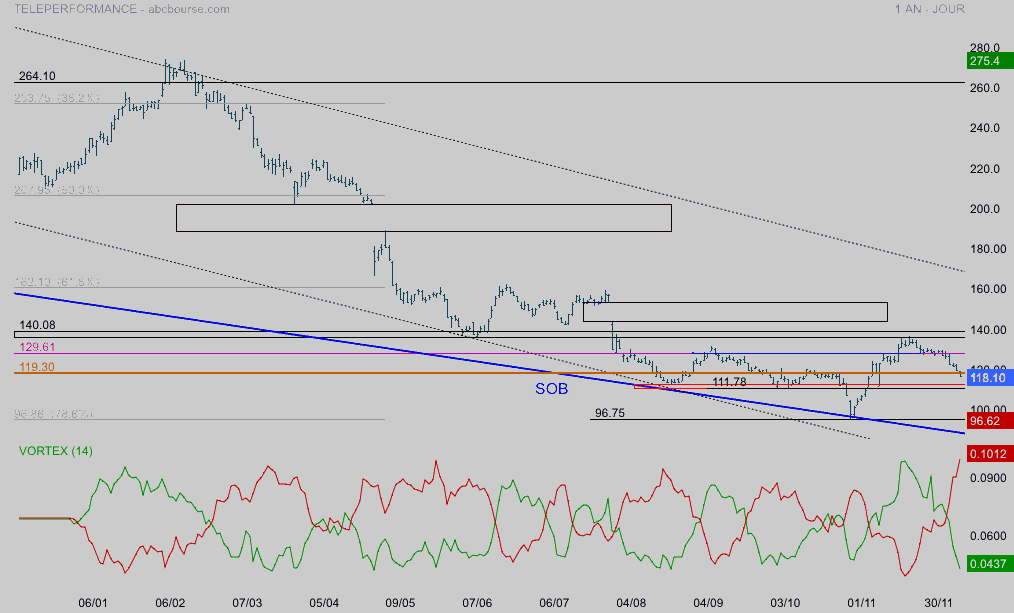Click the 0.0900 vortex axis label

coord(987,478)
